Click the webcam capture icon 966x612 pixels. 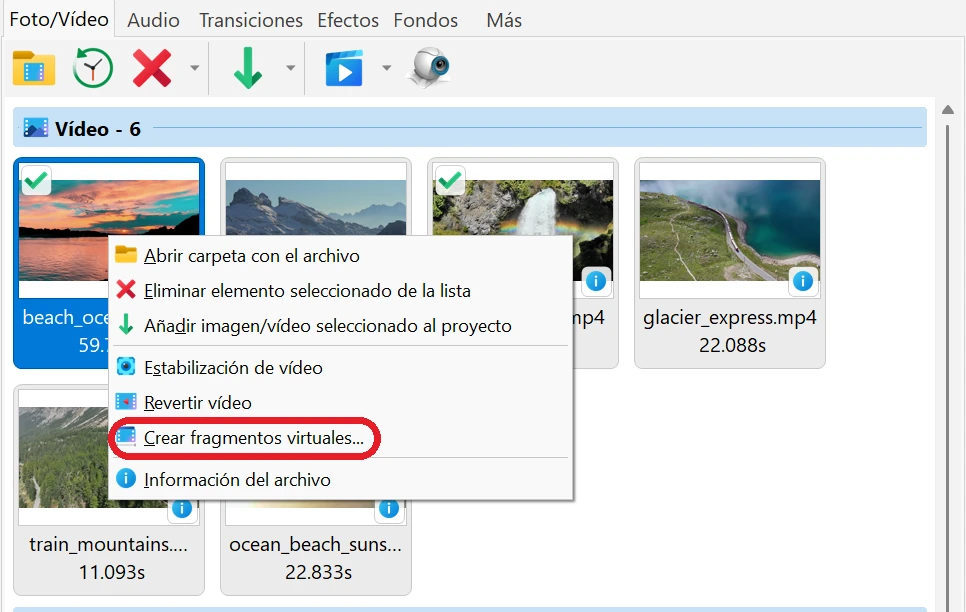[430, 67]
